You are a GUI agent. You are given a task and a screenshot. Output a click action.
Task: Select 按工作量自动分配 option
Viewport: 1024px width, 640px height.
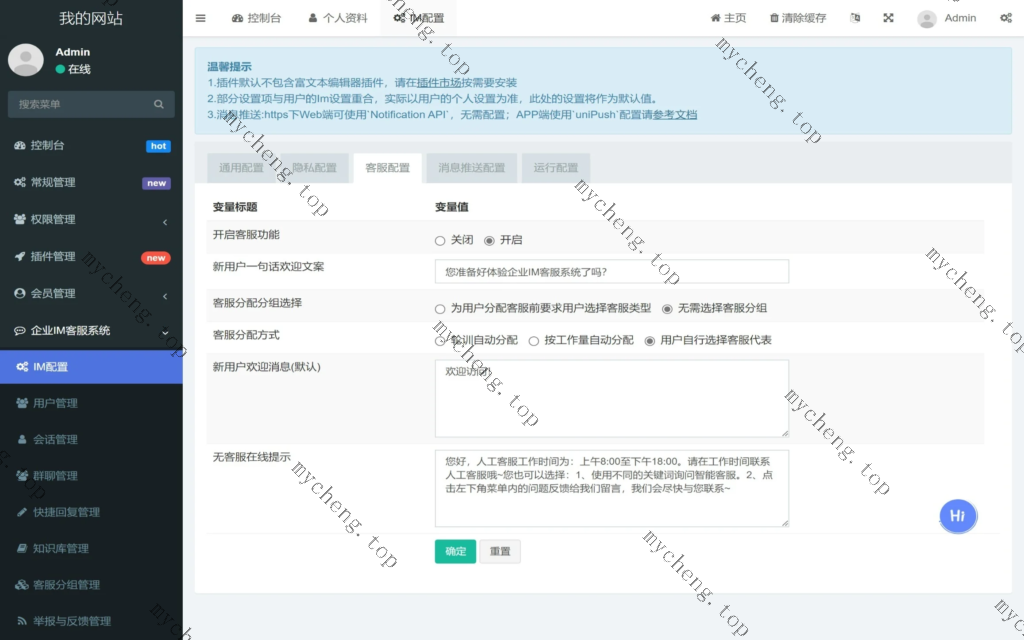point(534,341)
